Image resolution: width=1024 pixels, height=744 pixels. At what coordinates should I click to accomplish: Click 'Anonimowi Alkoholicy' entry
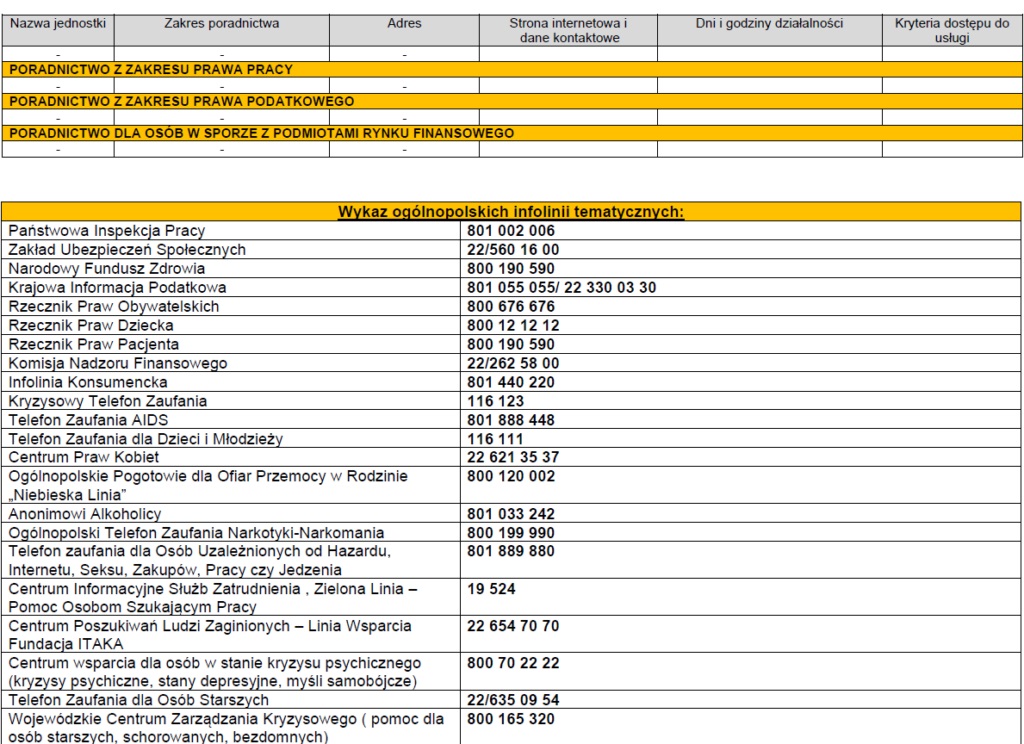click(x=85, y=514)
